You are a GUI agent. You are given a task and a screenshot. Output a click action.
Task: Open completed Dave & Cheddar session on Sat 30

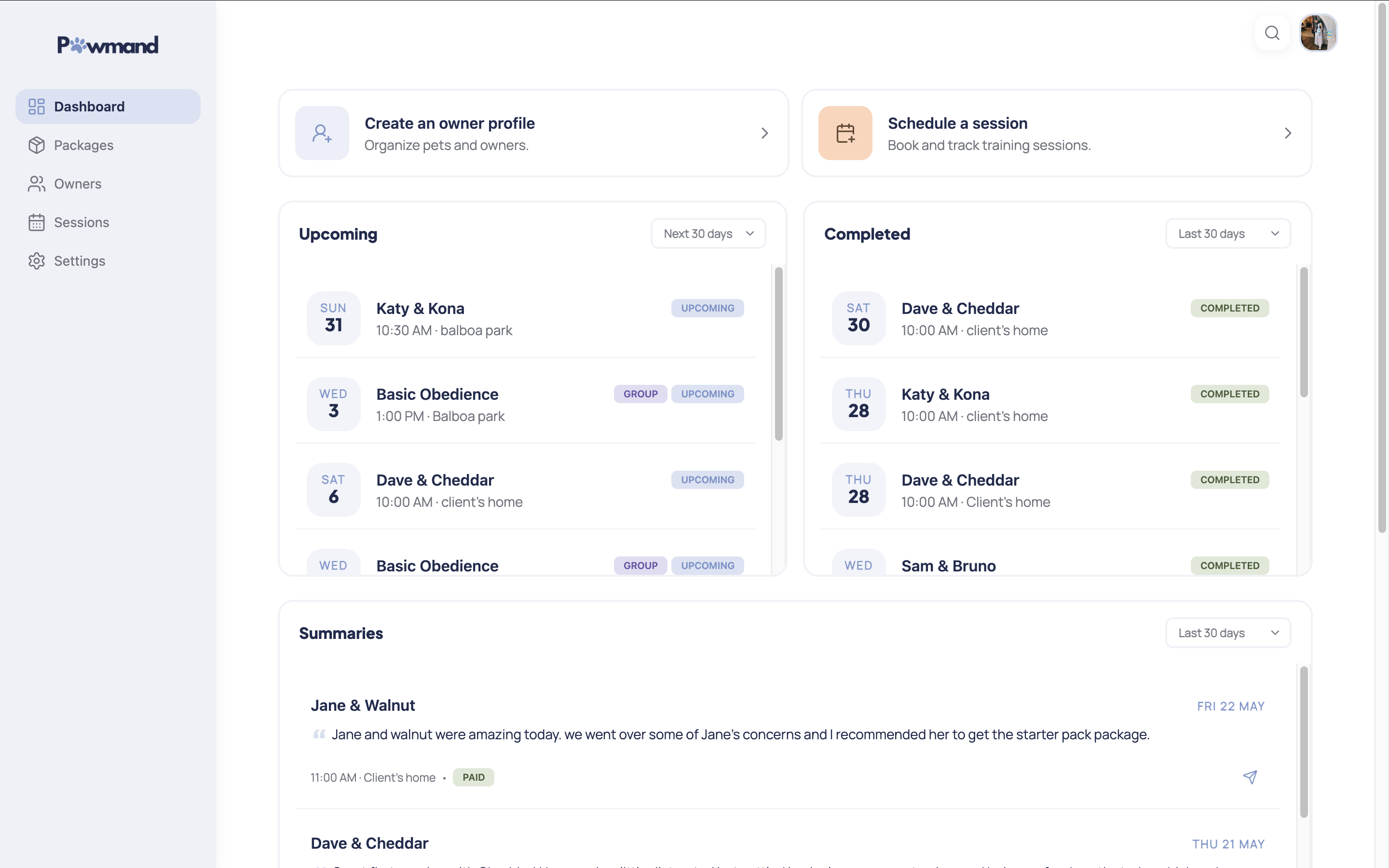(x=1050, y=318)
